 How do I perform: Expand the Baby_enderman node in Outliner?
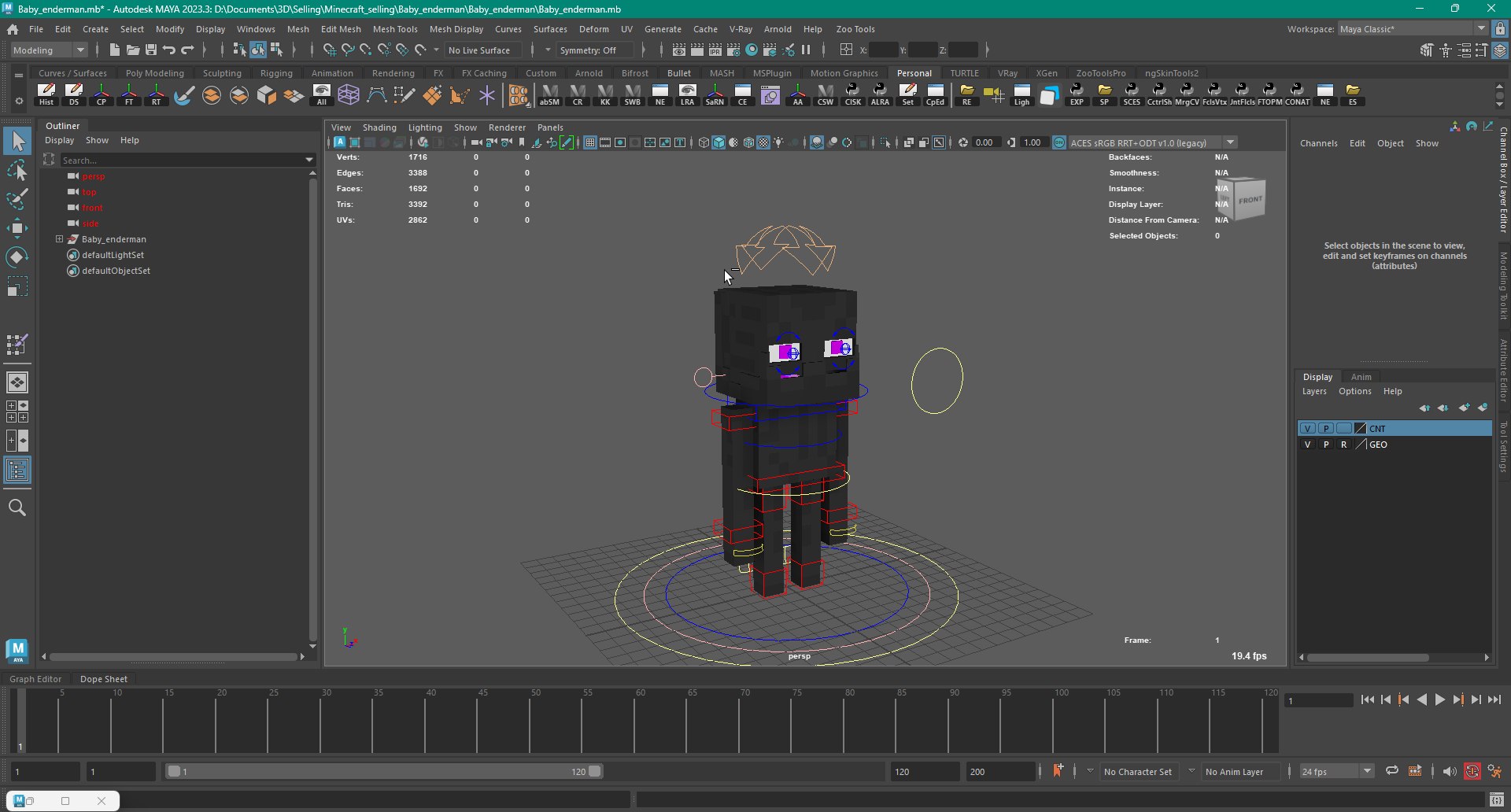(59, 239)
